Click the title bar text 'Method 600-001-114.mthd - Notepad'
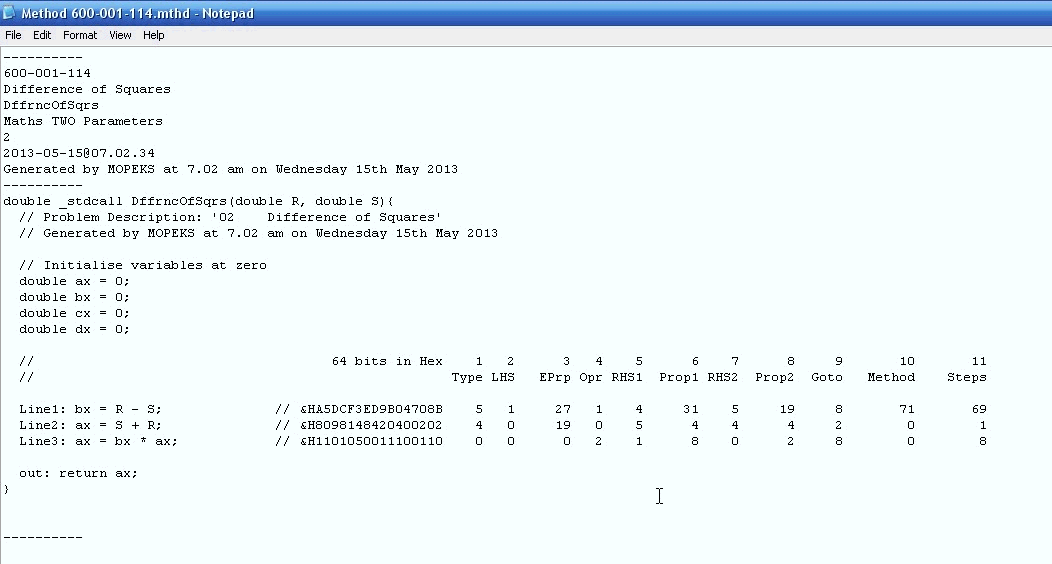 [x=138, y=13]
